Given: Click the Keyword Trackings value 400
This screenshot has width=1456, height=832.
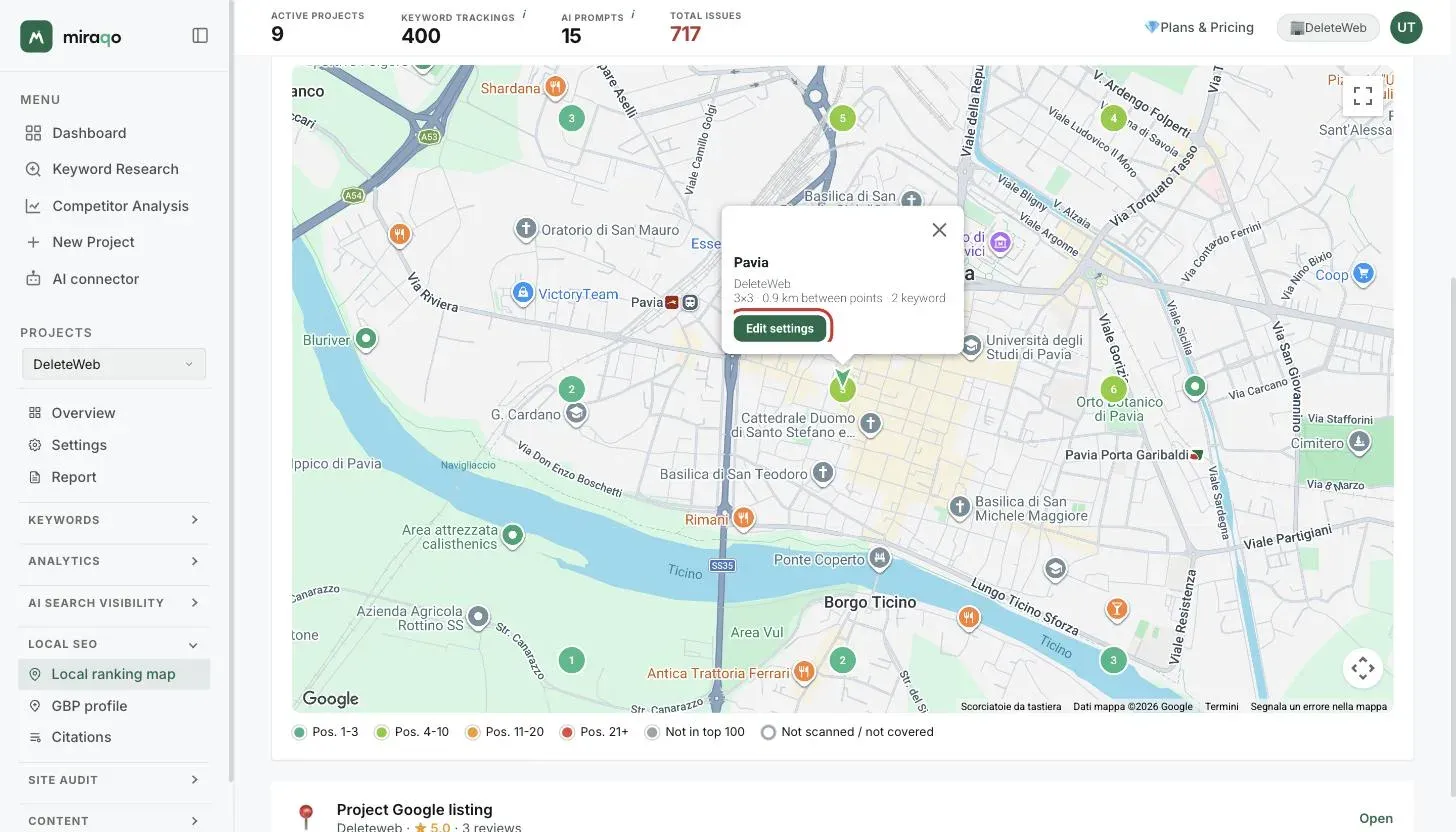Looking at the screenshot, I should [421, 36].
